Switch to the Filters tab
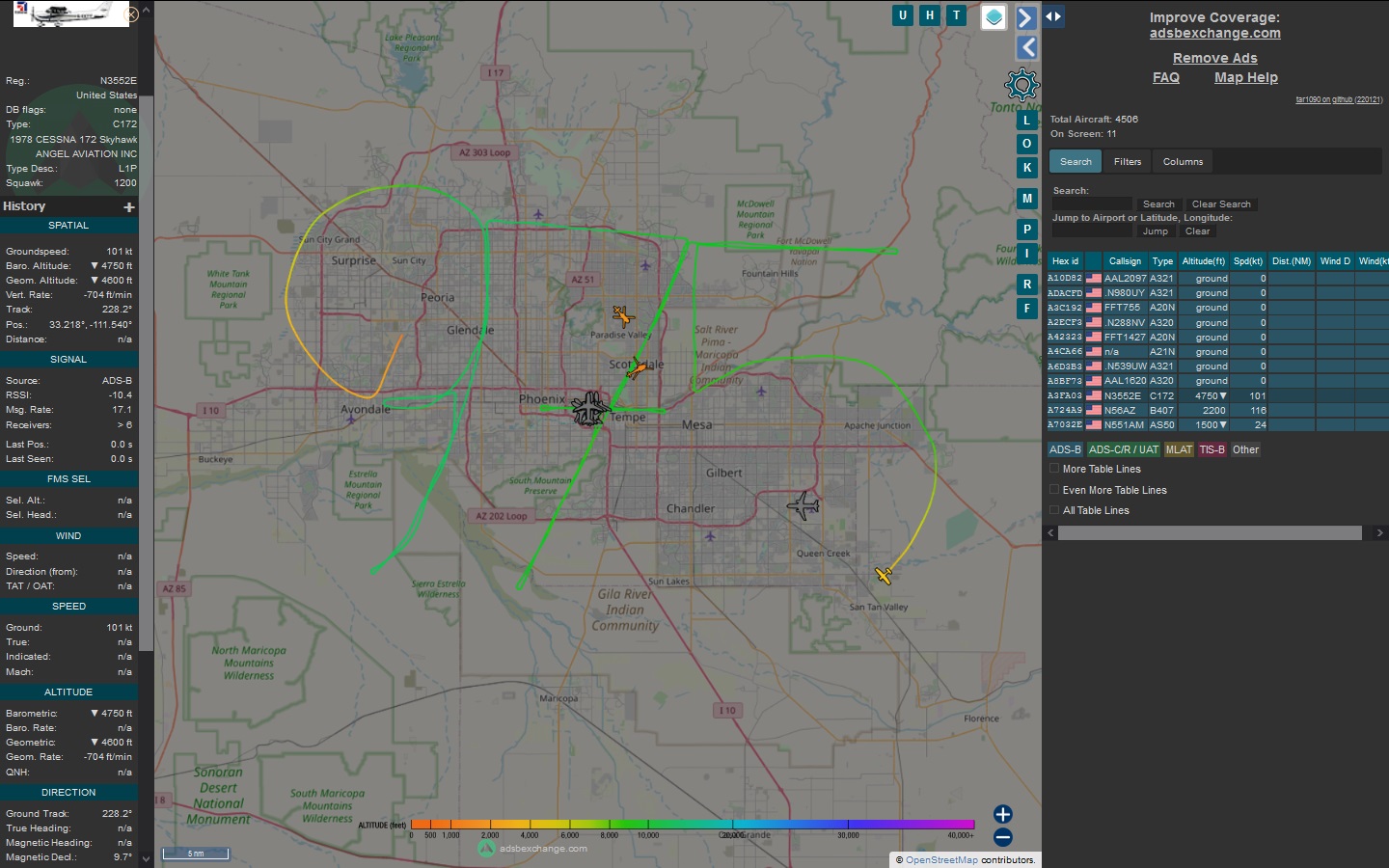The height and width of the screenshot is (868, 1389). 1127,162
